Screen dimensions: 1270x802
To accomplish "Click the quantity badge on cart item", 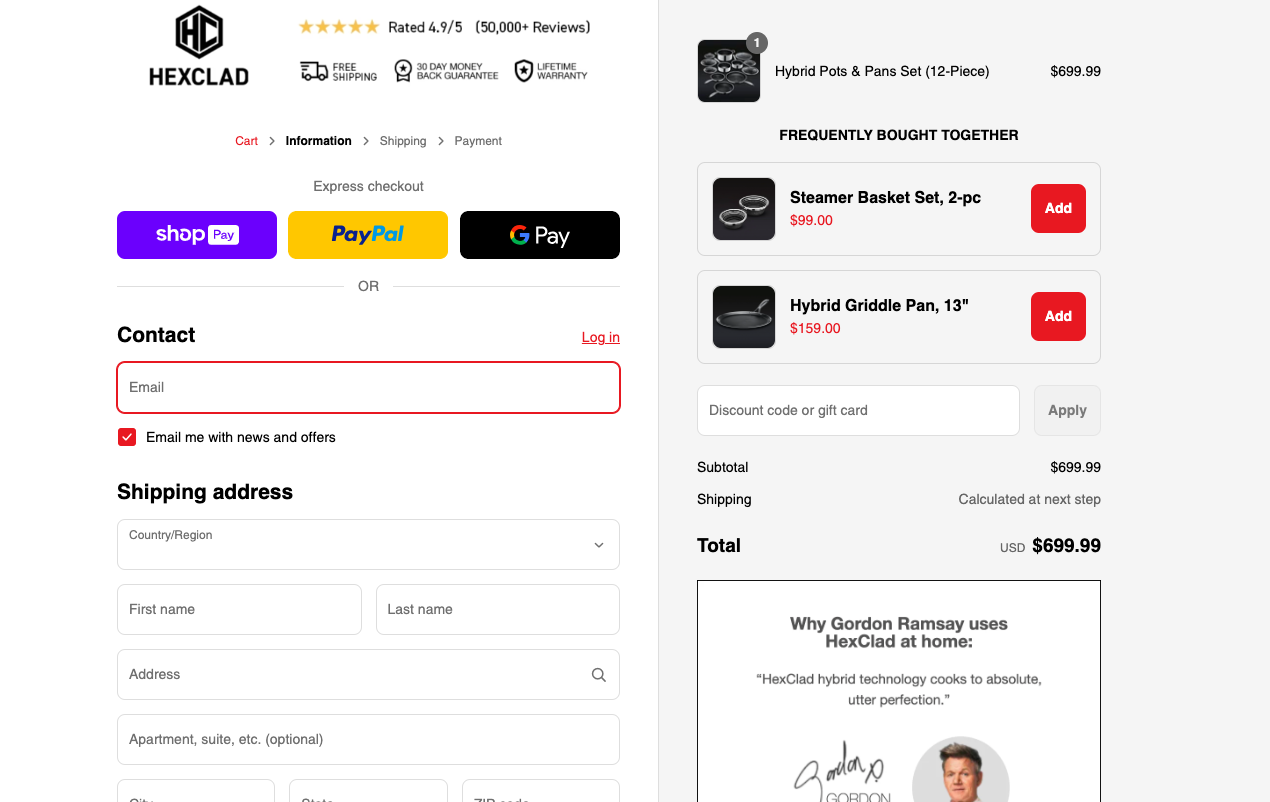I will click(757, 43).
